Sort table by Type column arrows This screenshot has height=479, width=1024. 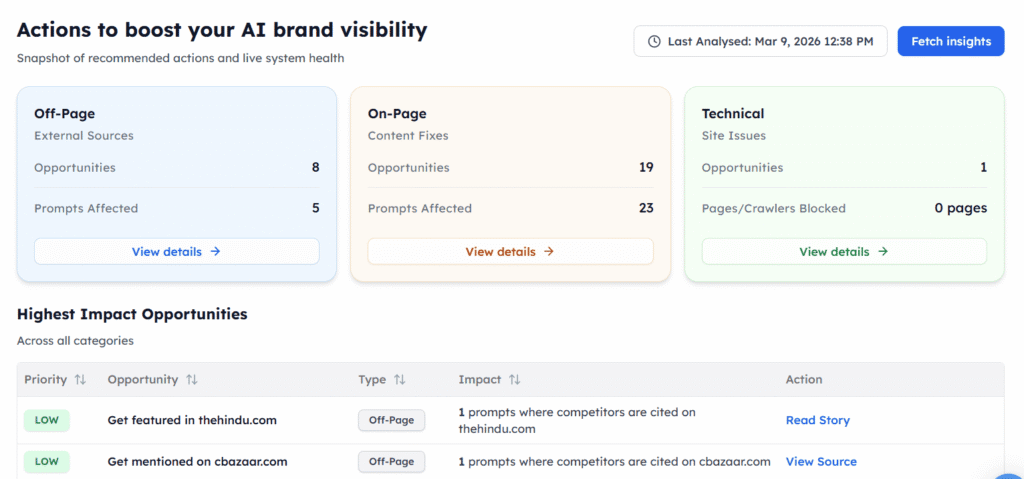(x=400, y=380)
